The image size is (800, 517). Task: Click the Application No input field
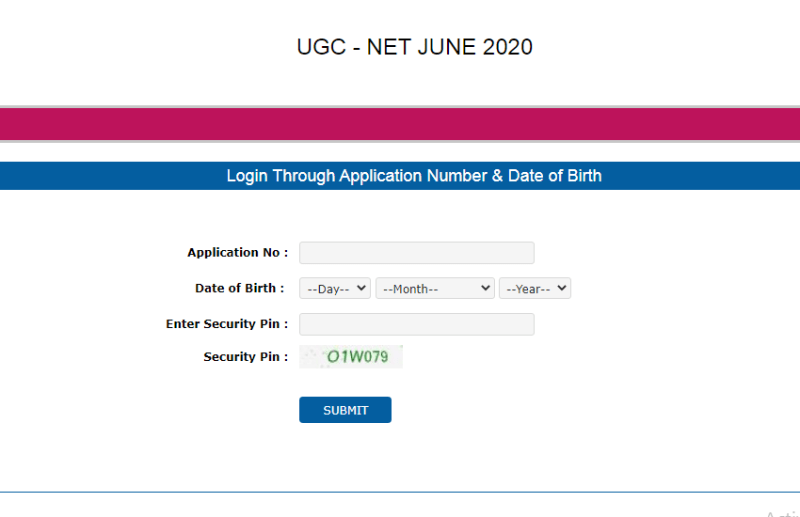click(416, 253)
